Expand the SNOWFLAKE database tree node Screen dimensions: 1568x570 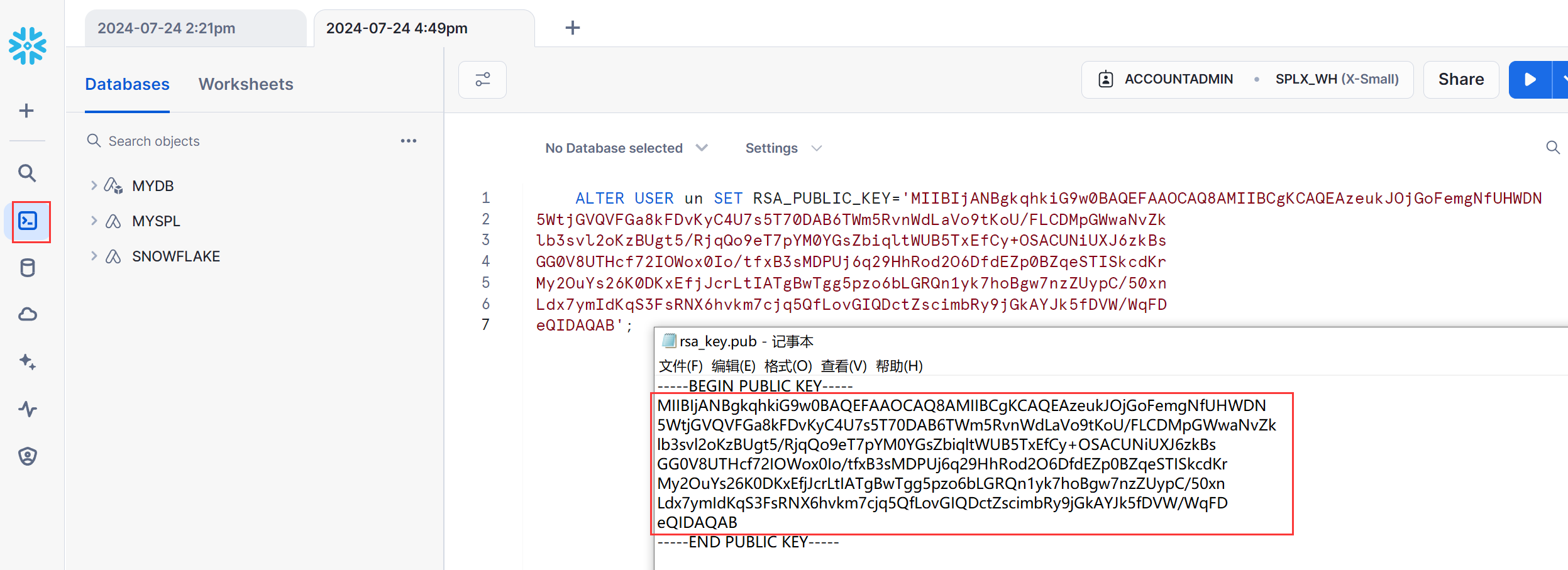[x=94, y=256]
